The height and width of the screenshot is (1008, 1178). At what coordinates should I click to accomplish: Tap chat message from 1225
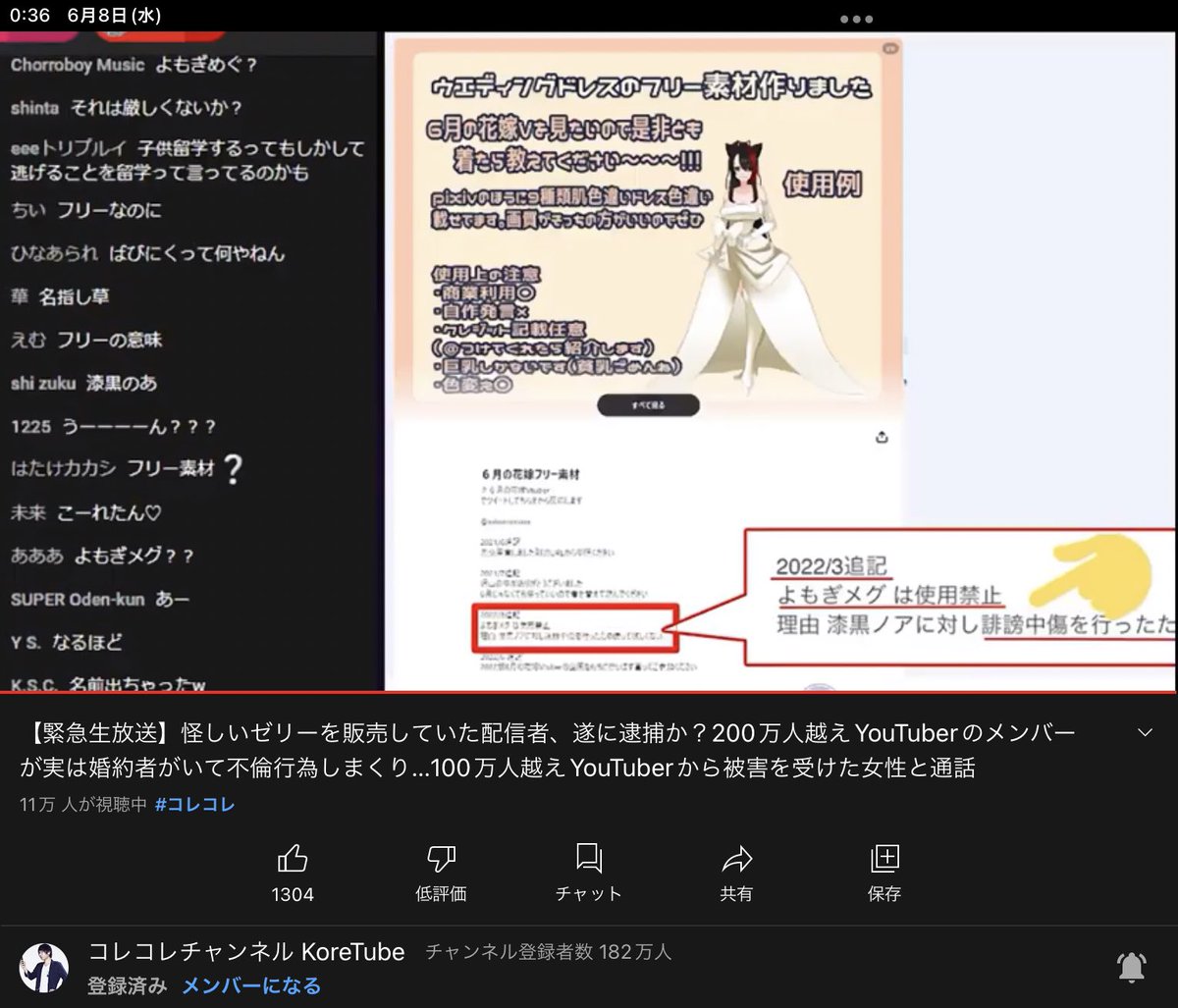point(113,427)
